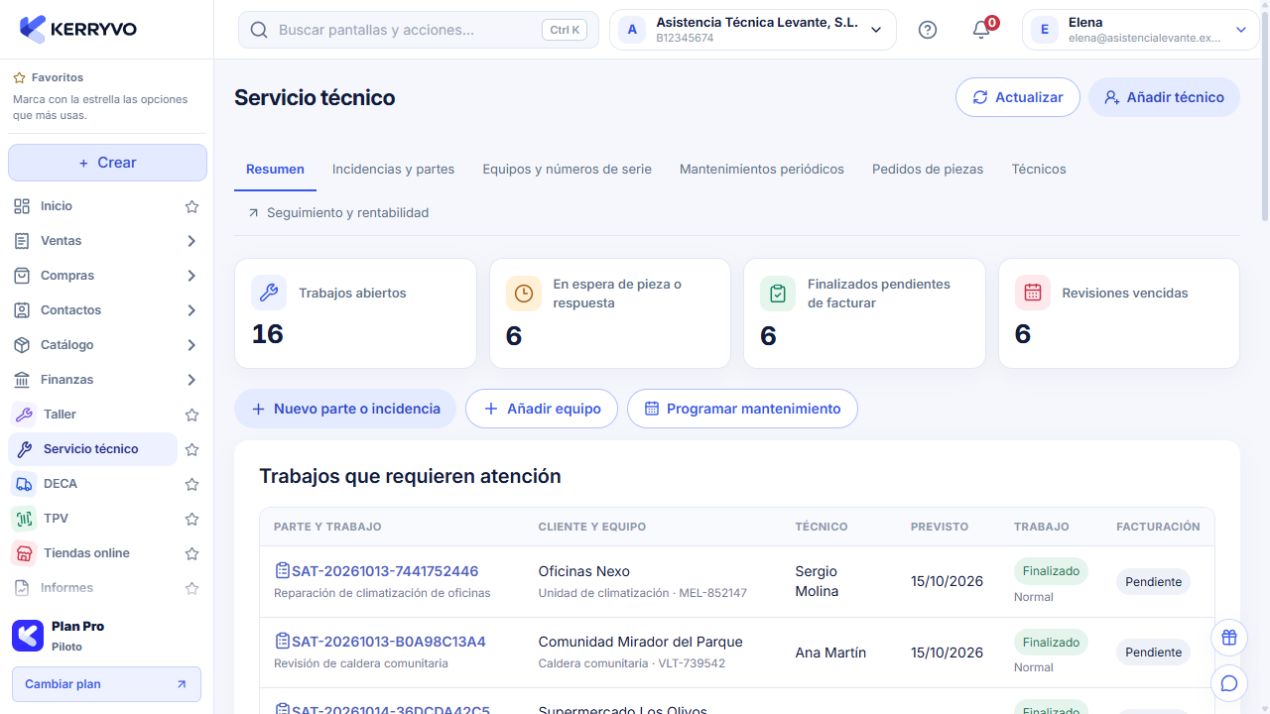
Task: Click the Ctrl K shortcut badge
Action: pos(564,30)
